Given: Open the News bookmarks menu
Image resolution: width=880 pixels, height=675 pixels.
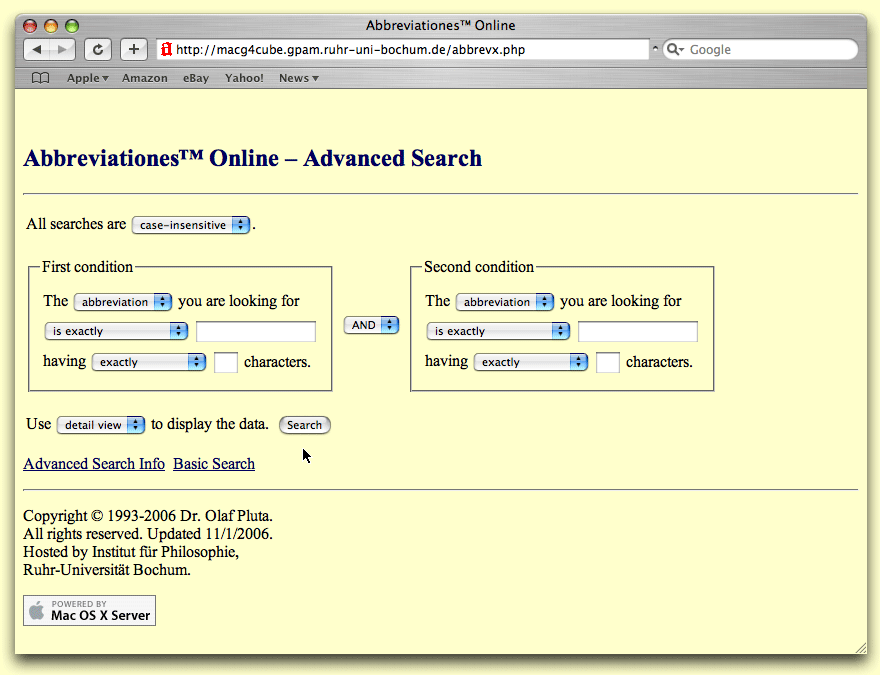Looking at the screenshot, I should (299, 78).
